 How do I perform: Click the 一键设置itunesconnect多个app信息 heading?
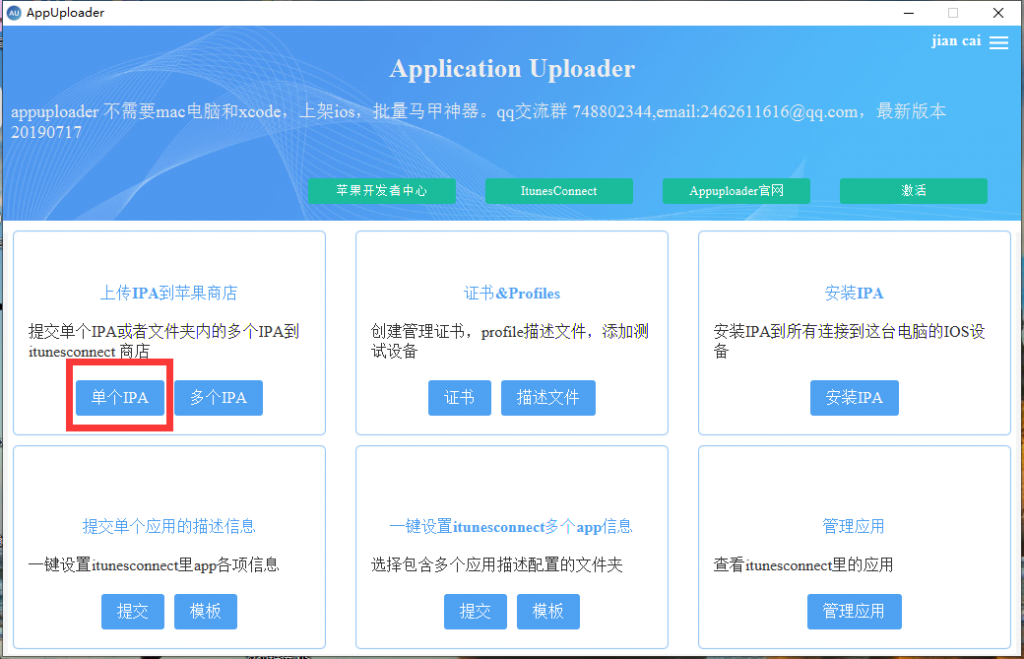[511, 526]
